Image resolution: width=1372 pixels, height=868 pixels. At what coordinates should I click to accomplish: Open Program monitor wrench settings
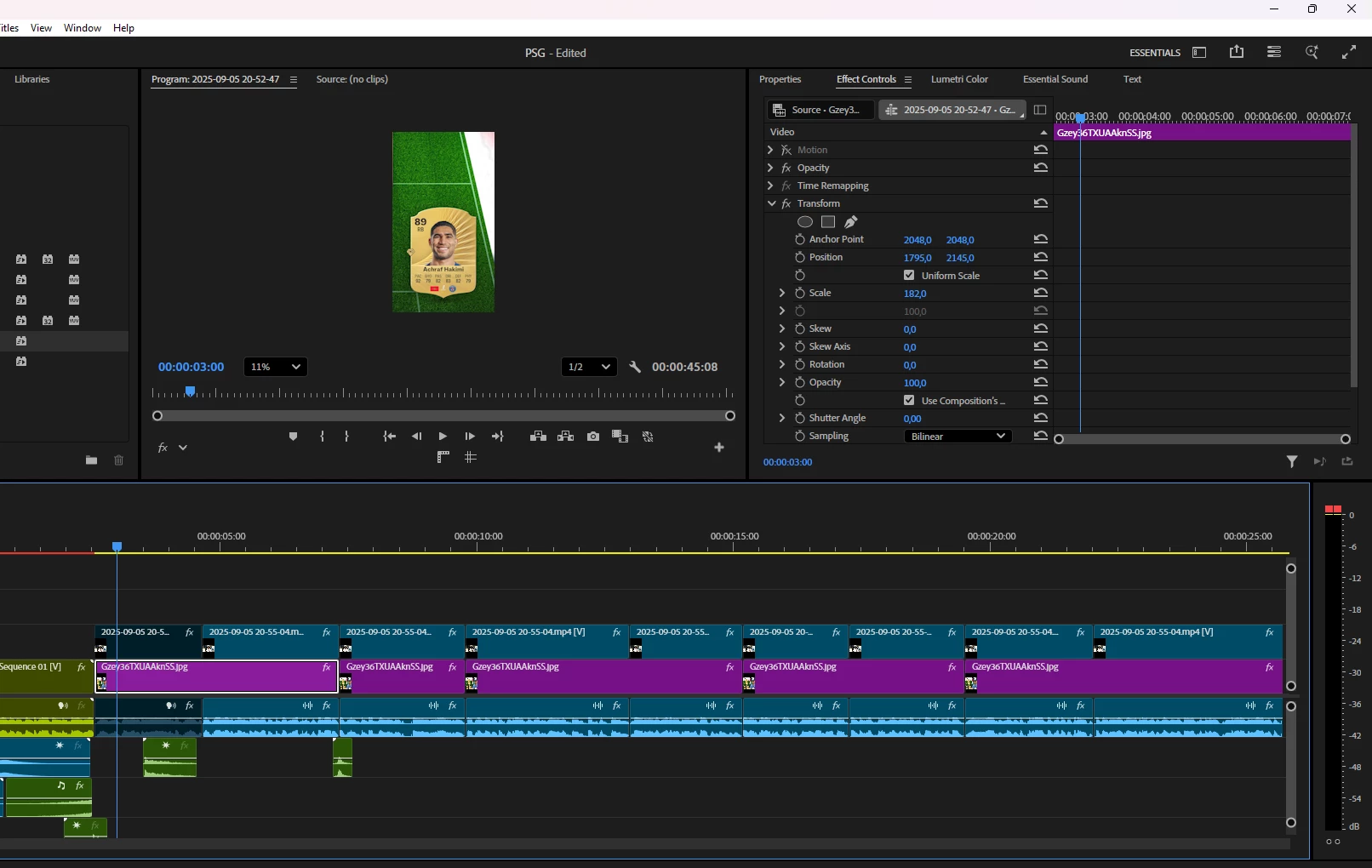tap(635, 367)
